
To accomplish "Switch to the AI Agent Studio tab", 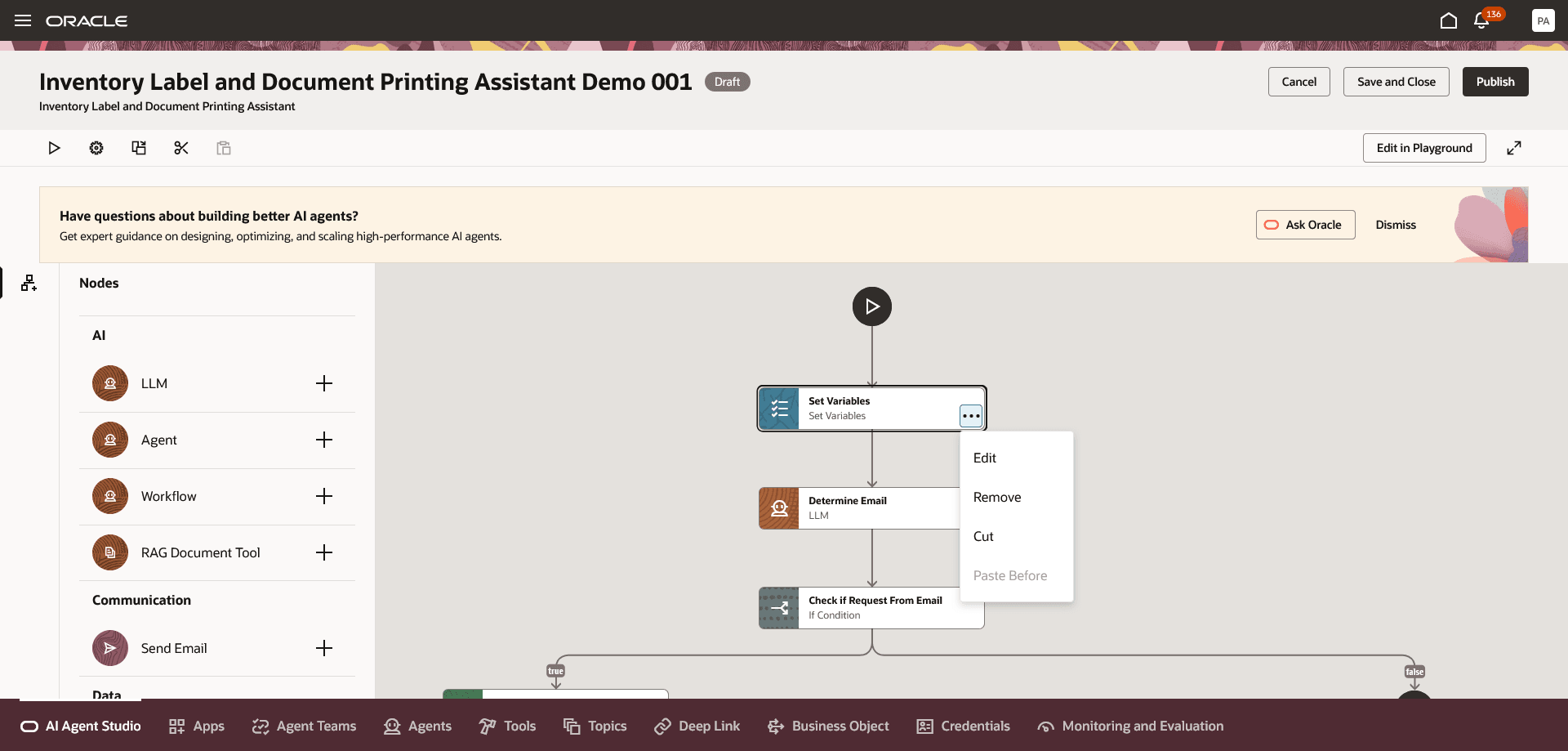I will pos(80,726).
